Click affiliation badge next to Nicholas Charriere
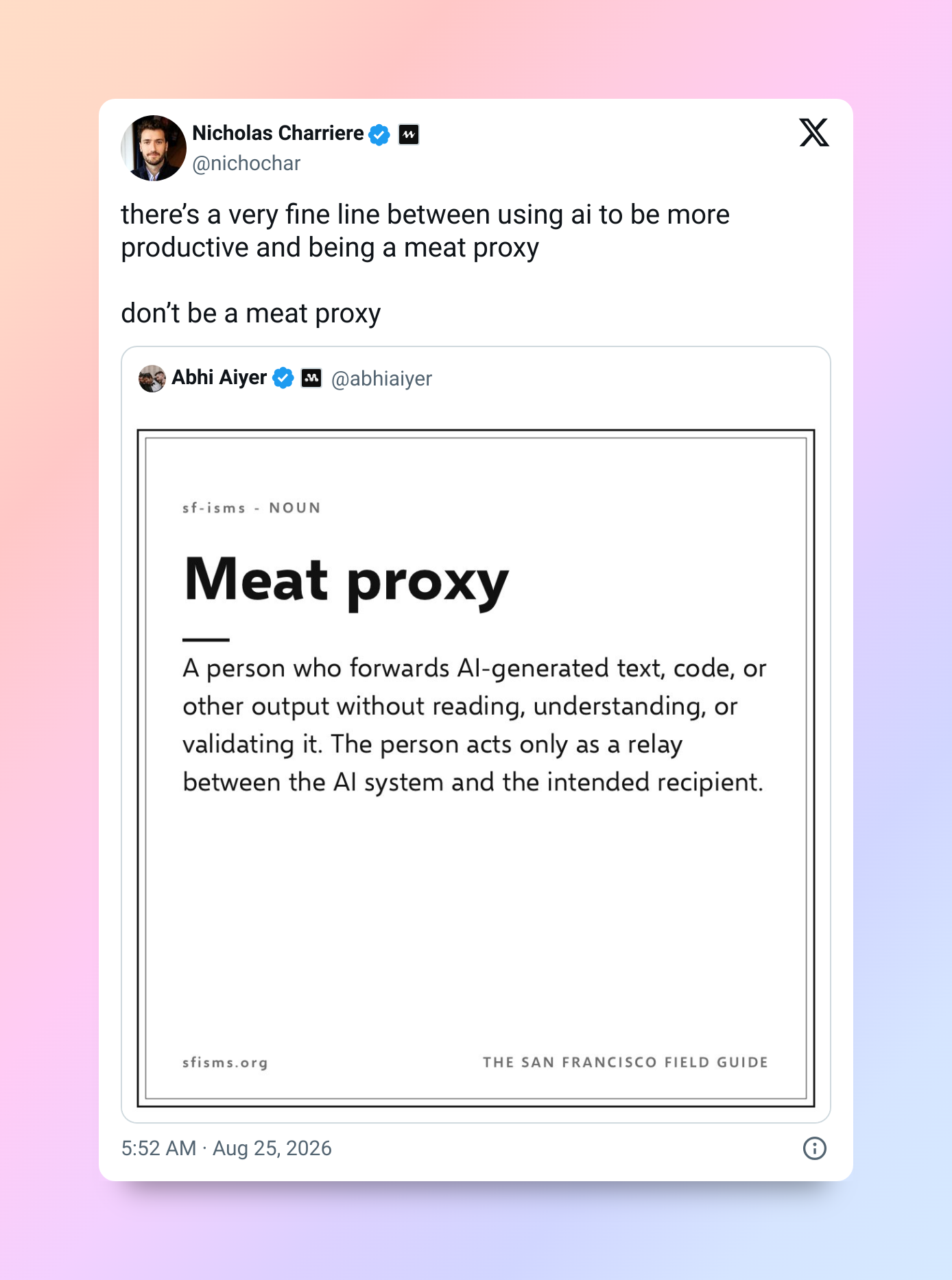952x1280 pixels. 409,134
